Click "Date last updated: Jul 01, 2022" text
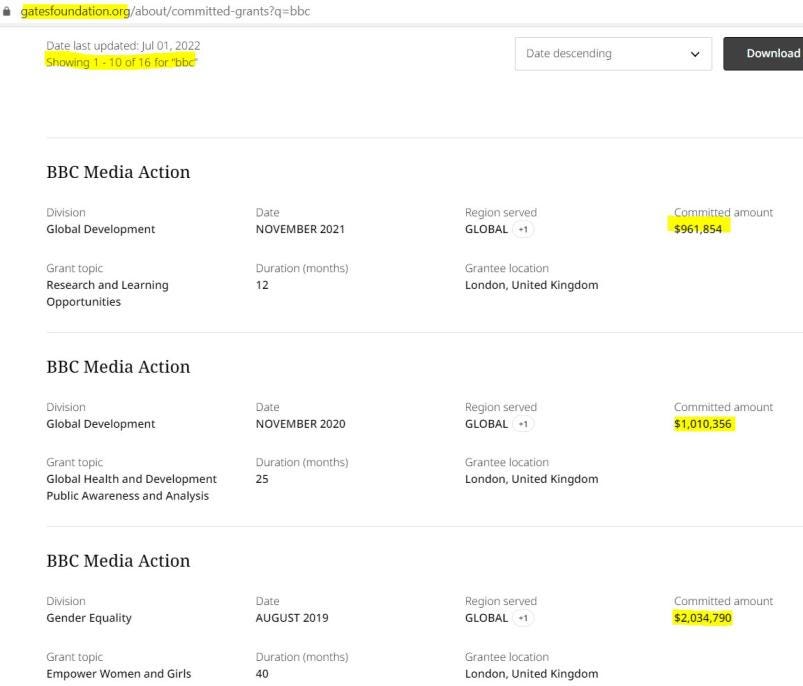 pyautogui.click(x=123, y=46)
